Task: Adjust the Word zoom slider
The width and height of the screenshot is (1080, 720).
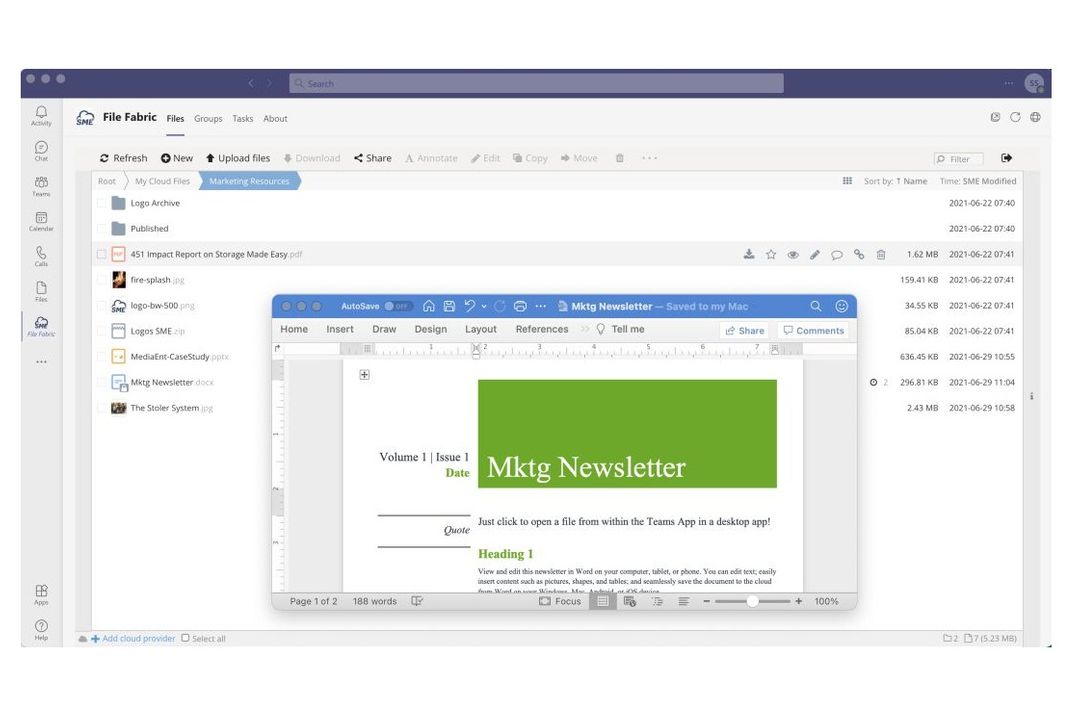Action: point(752,601)
